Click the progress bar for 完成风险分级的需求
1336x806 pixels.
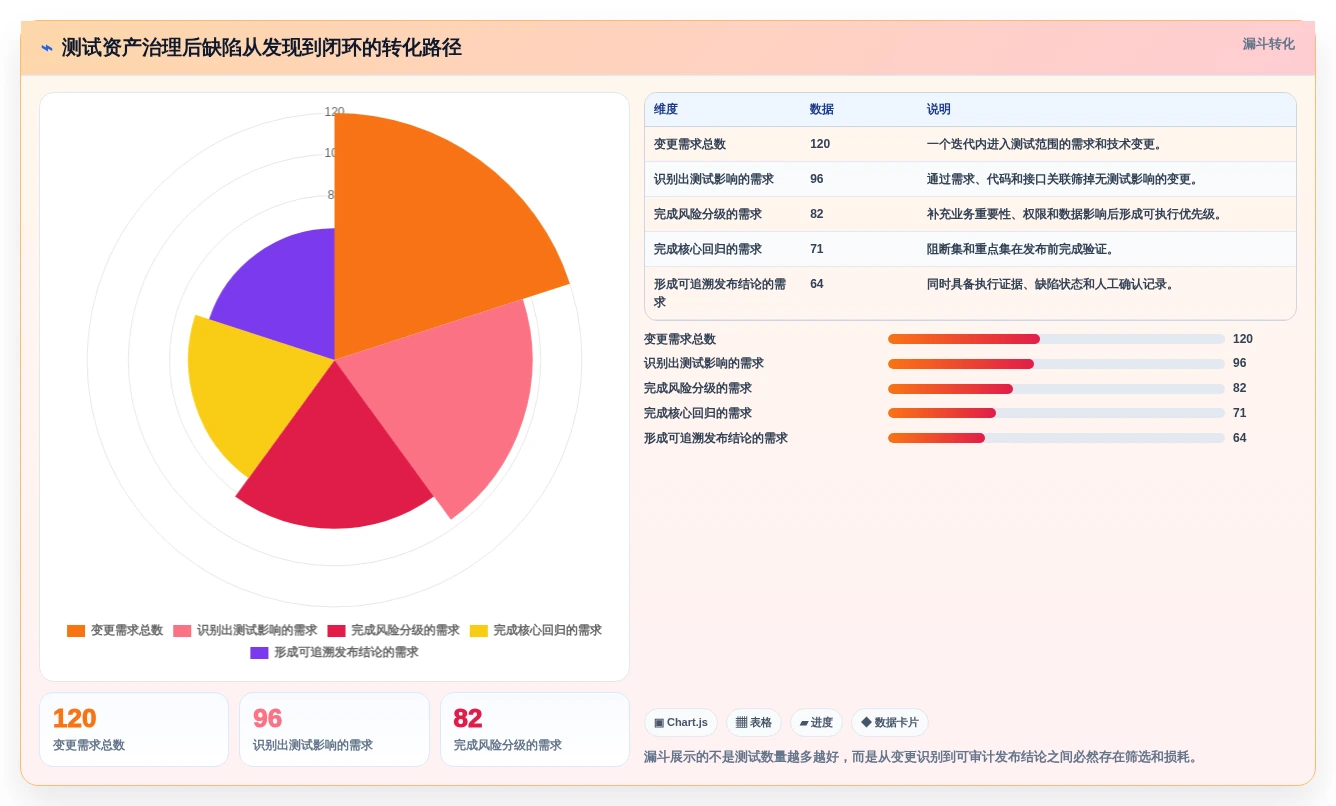[x=1056, y=389]
